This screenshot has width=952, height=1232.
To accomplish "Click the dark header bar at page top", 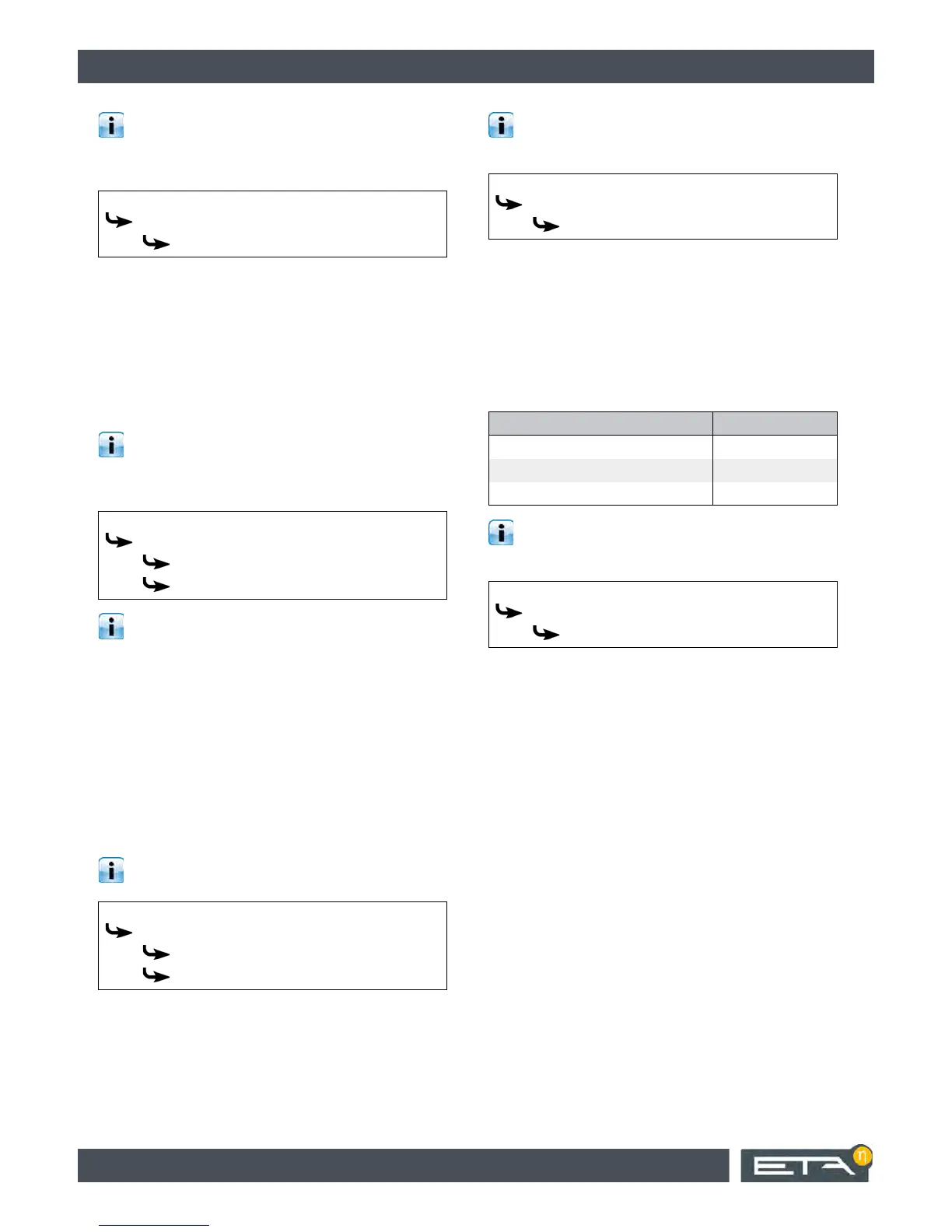I will tap(475, 67).
